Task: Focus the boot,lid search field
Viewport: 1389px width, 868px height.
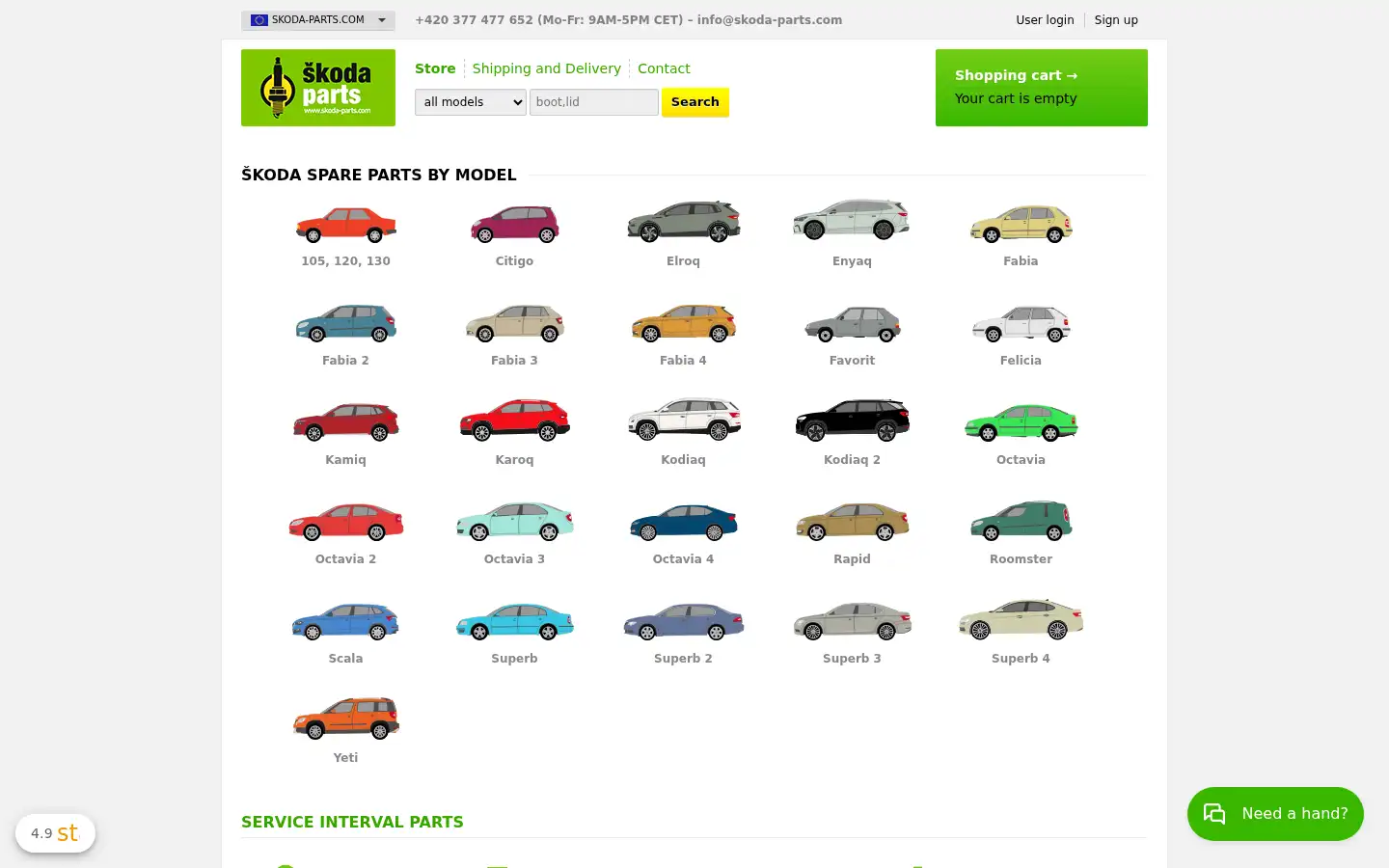Action: [594, 102]
